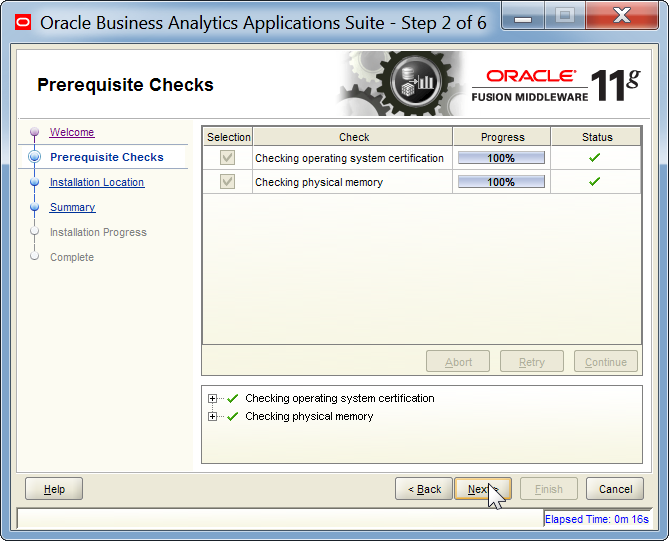Click green check beside physical memory tree entry

(233, 416)
